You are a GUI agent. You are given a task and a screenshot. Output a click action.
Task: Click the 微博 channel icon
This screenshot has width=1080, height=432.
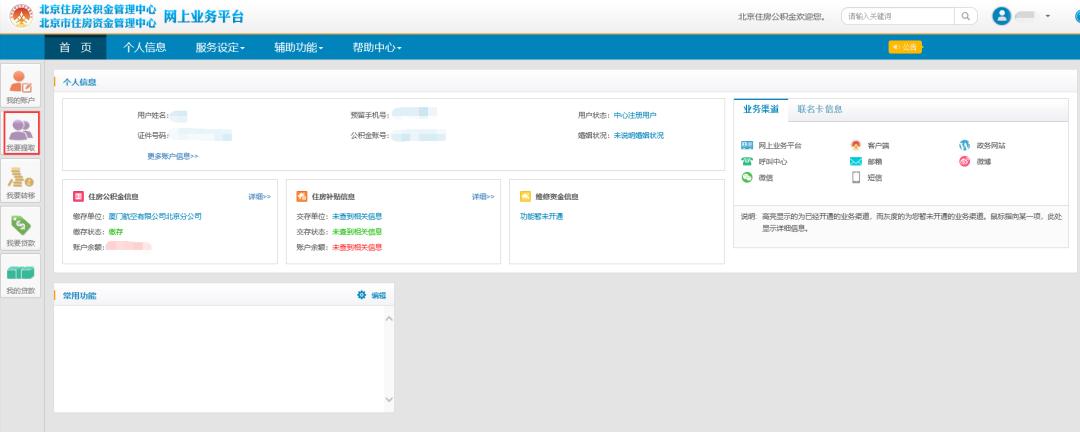click(964, 161)
